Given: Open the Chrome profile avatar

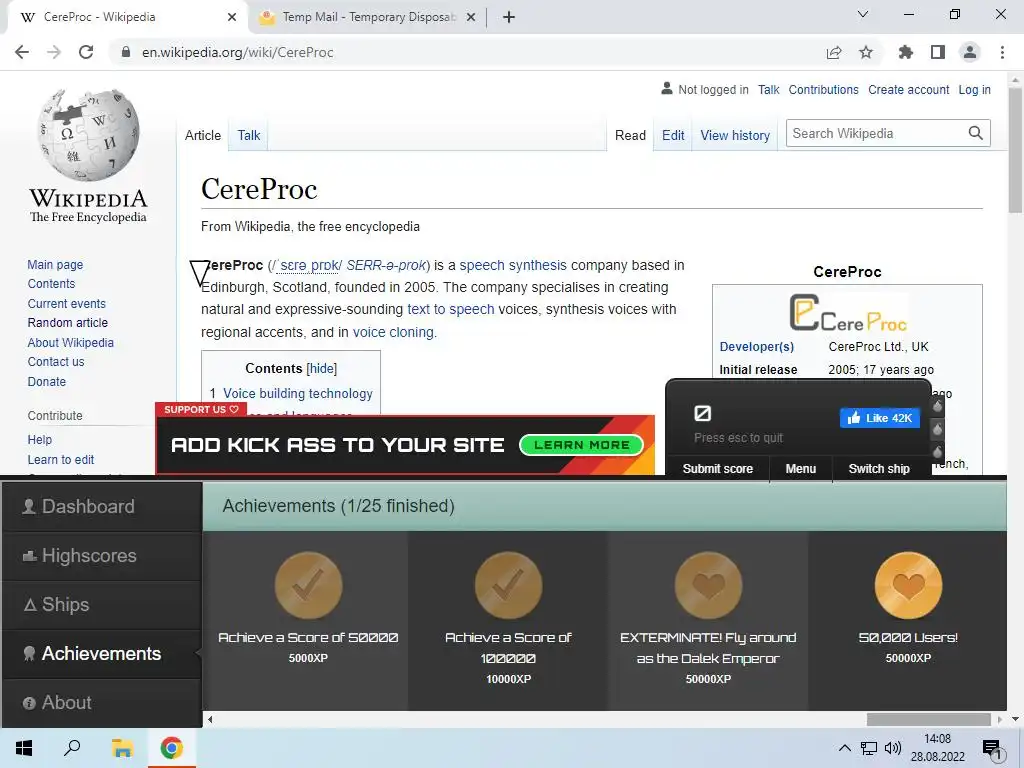Looking at the screenshot, I should [x=970, y=52].
